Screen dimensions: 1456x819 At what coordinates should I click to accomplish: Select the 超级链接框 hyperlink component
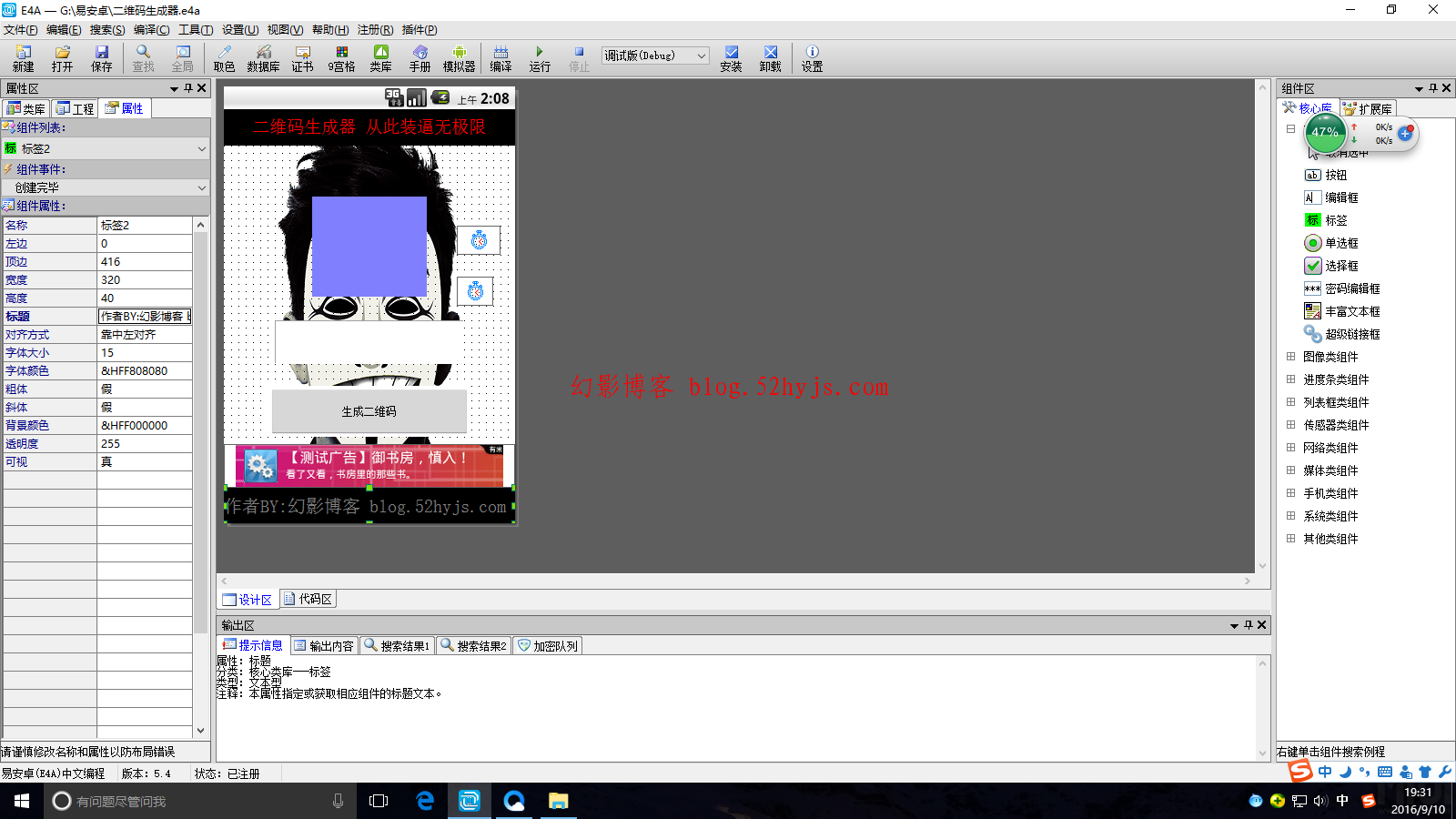tap(1351, 334)
